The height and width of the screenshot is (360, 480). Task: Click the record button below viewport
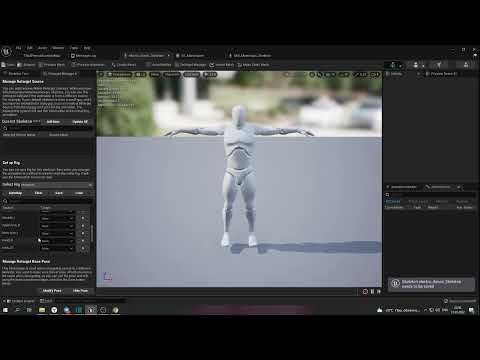pyautogui.click(x=365, y=292)
